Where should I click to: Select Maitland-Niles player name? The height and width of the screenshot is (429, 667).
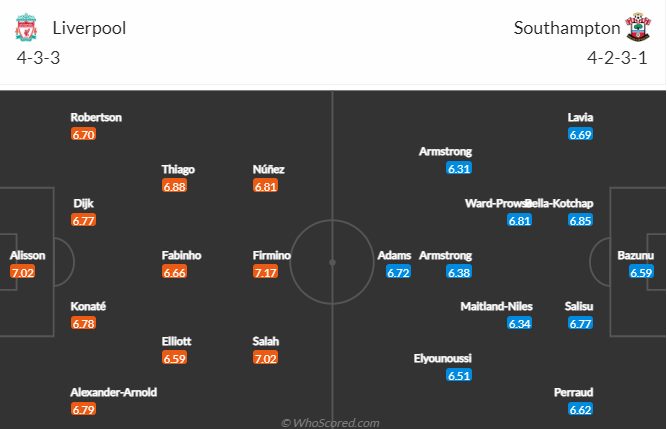tap(496, 306)
